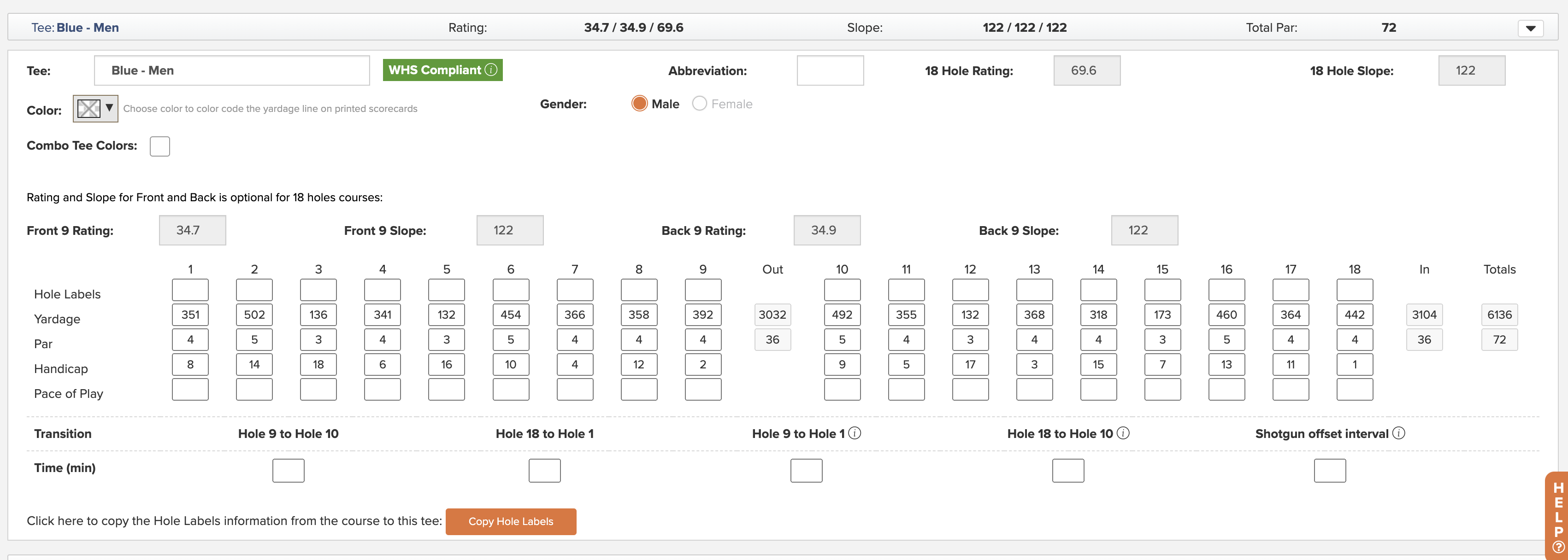Click Hole 18 to Hole 10 time field

[x=1068, y=471]
